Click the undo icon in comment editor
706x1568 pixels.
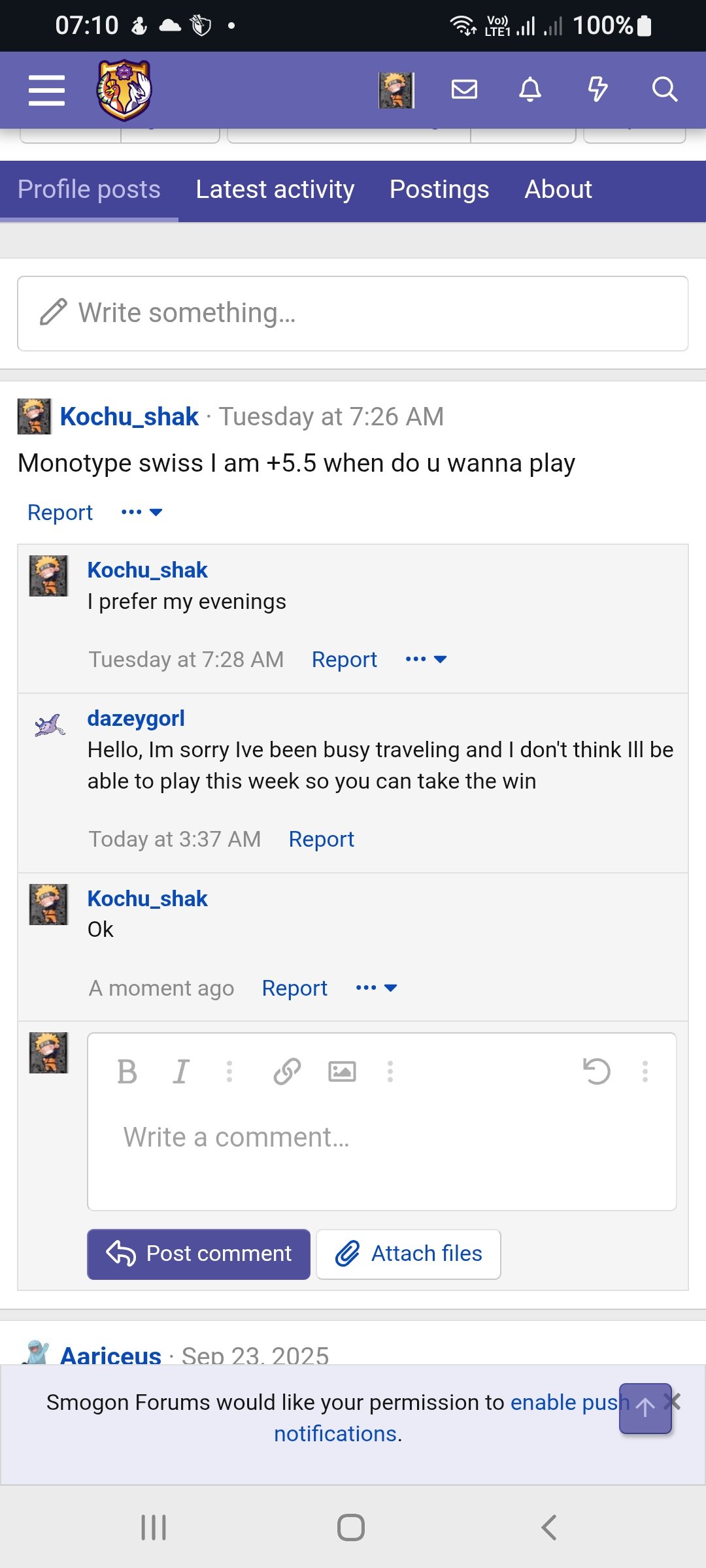coord(596,1071)
